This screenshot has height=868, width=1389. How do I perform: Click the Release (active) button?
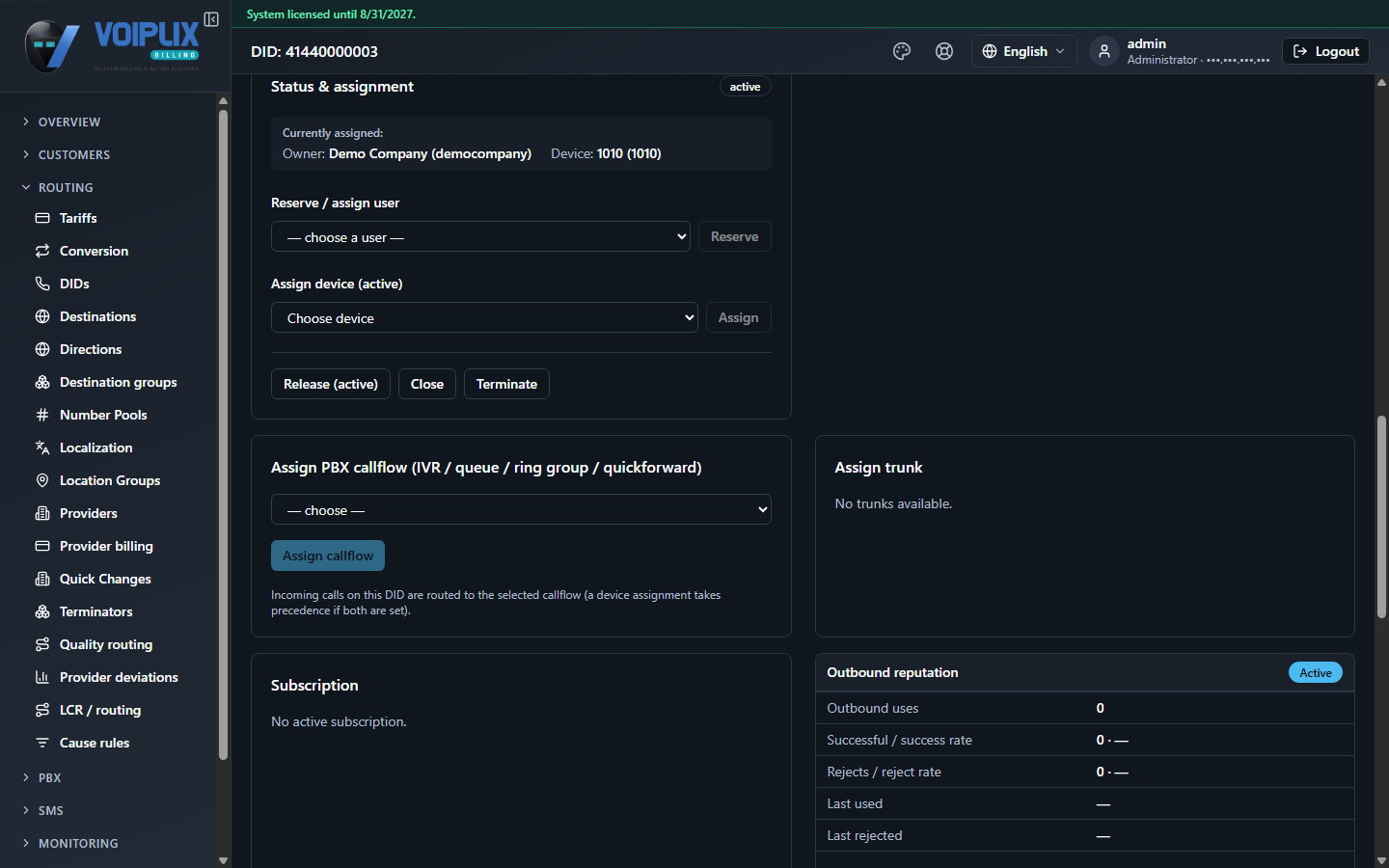[331, 384]
